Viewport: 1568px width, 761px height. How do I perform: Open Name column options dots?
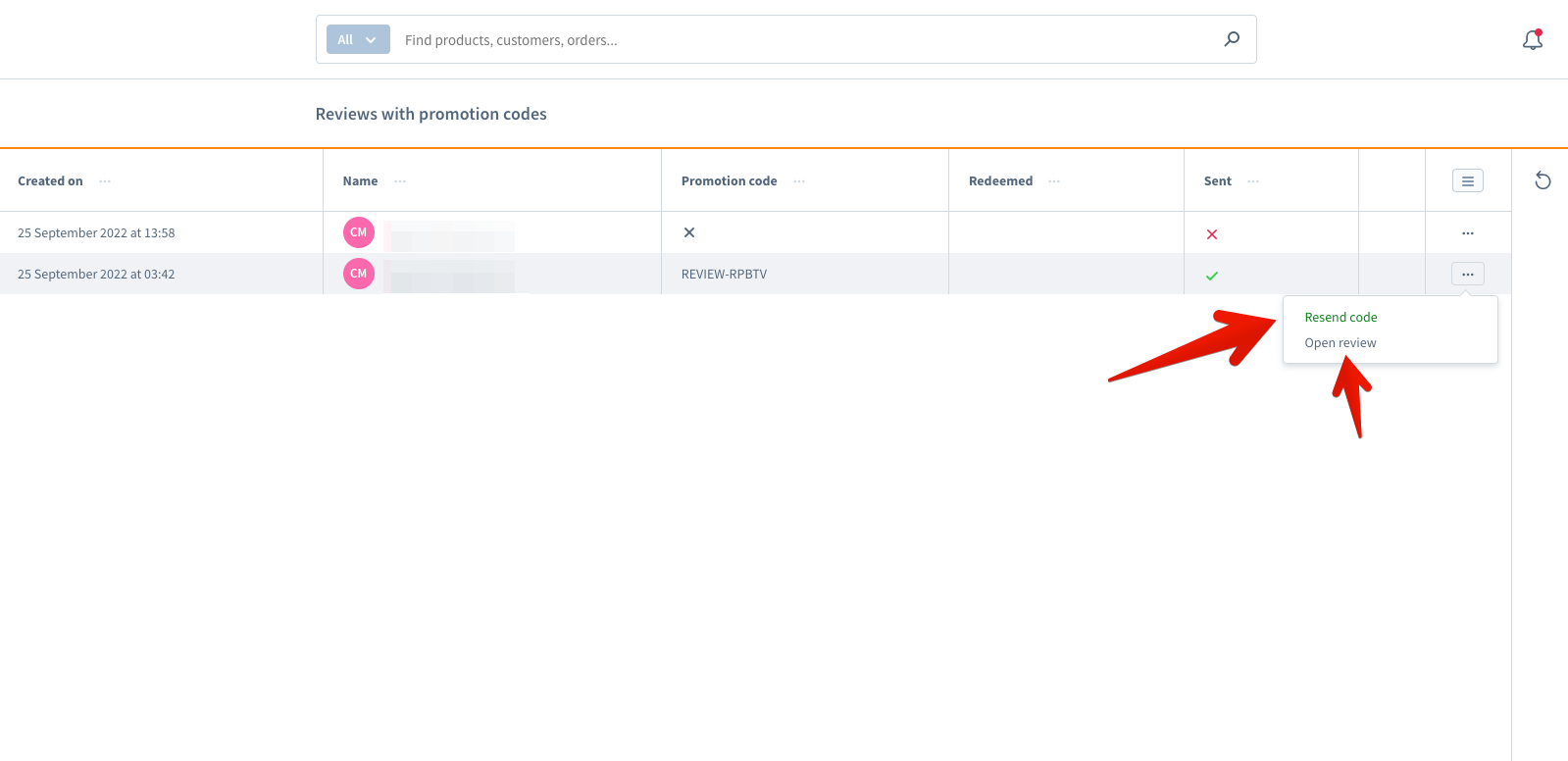click(400, 181)
